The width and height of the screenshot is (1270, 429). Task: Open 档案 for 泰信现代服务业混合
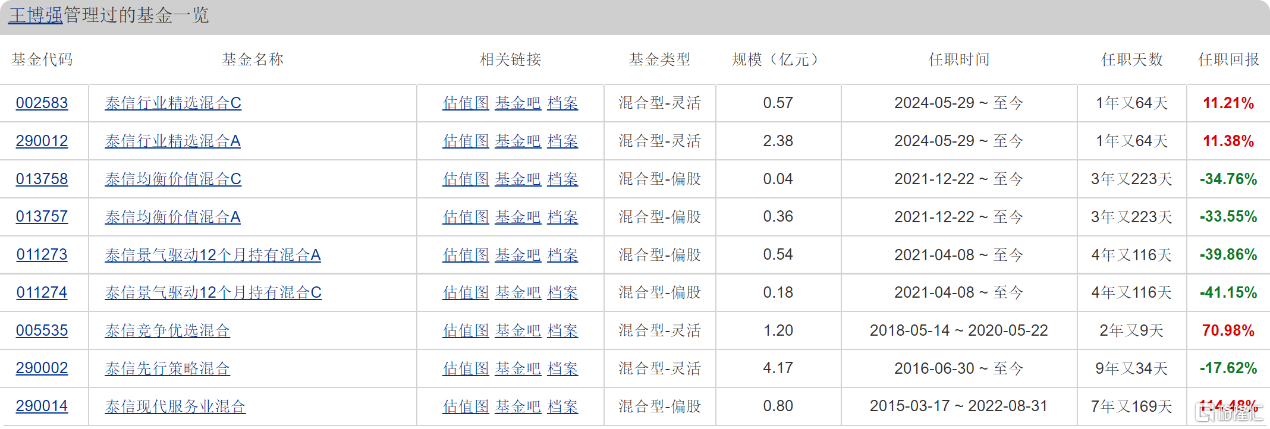(563, 407)
